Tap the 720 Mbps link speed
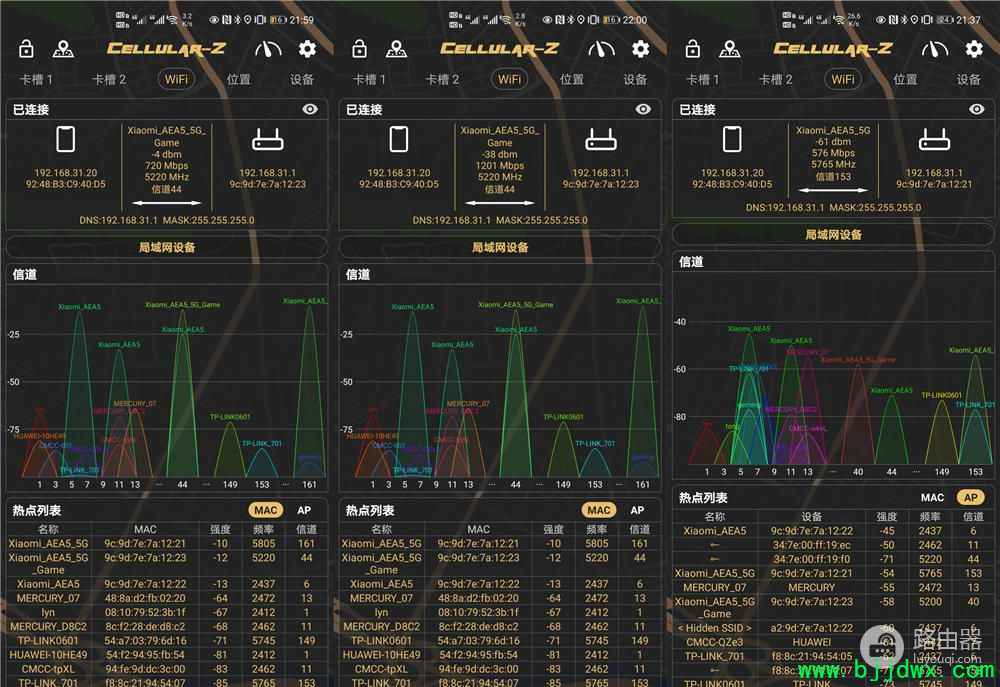This screenshot has height=687, width=1000. coord(166,166)
